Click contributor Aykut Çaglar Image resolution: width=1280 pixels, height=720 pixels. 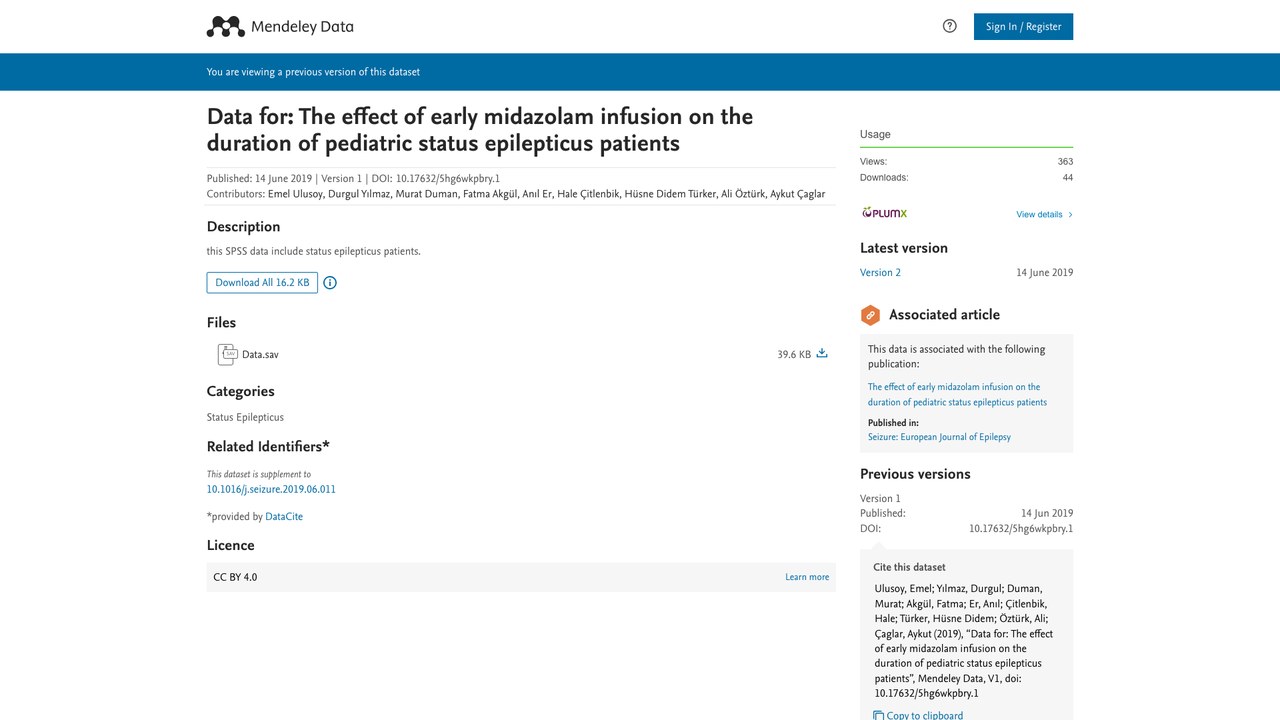[x=797, y=194]
